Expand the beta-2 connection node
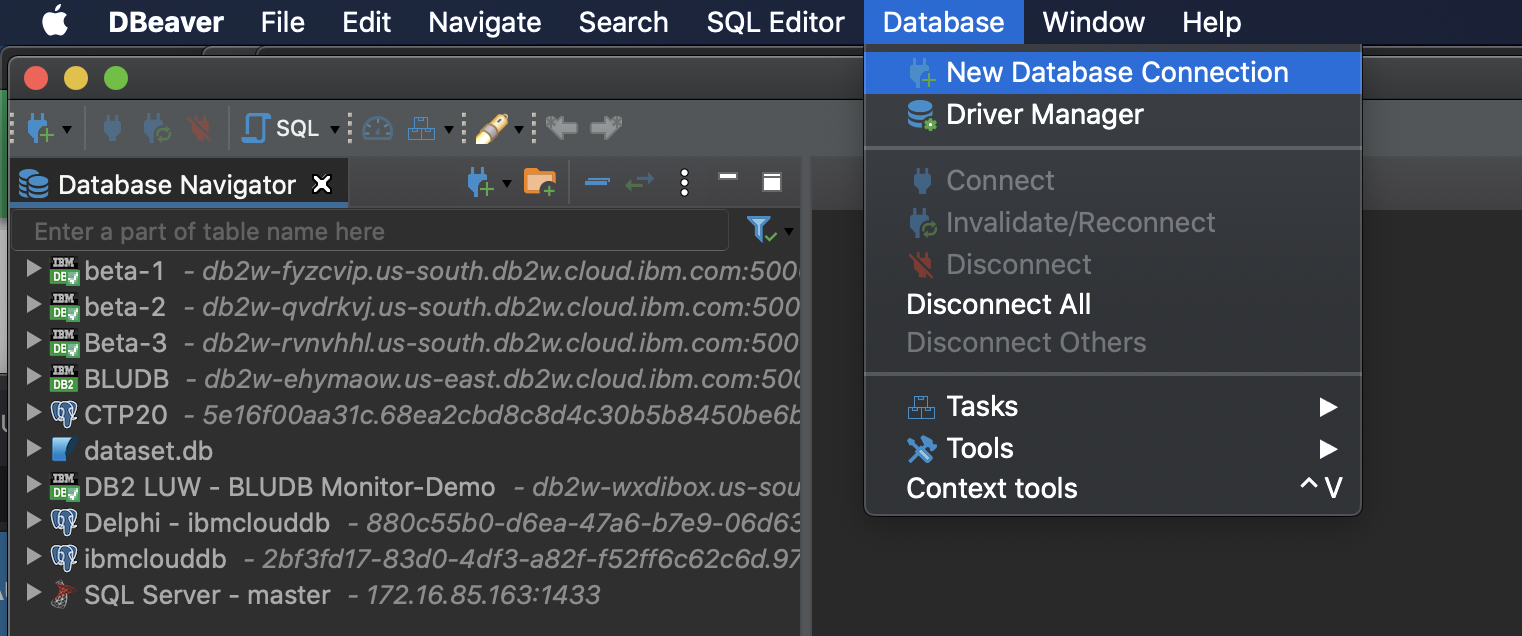The image size is (1522, 636). 34,305
